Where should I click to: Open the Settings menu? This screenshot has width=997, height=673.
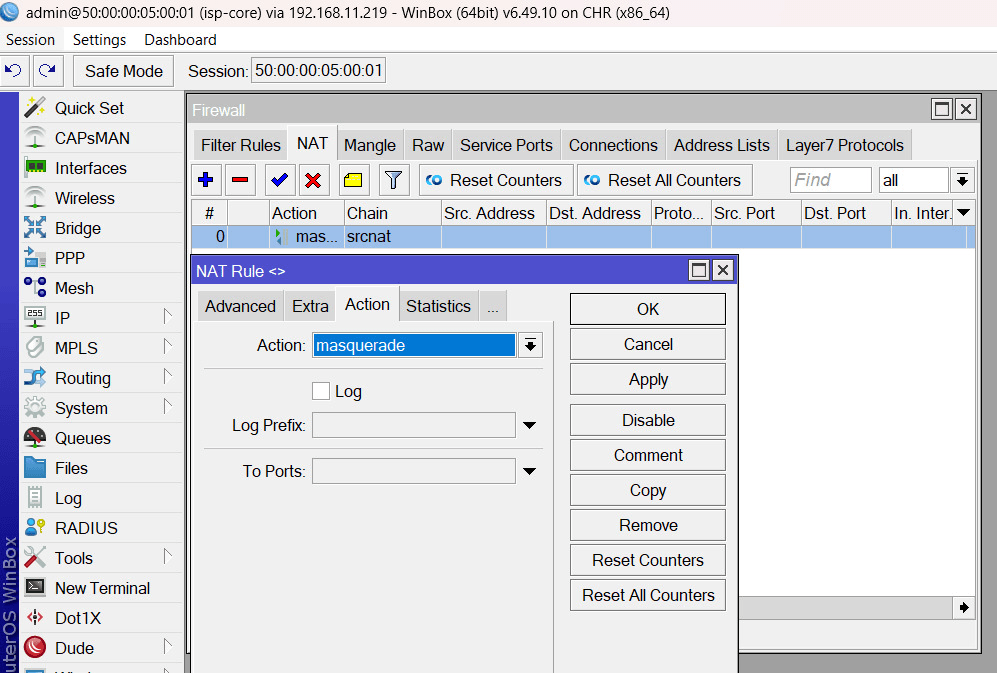click(99, 39)
